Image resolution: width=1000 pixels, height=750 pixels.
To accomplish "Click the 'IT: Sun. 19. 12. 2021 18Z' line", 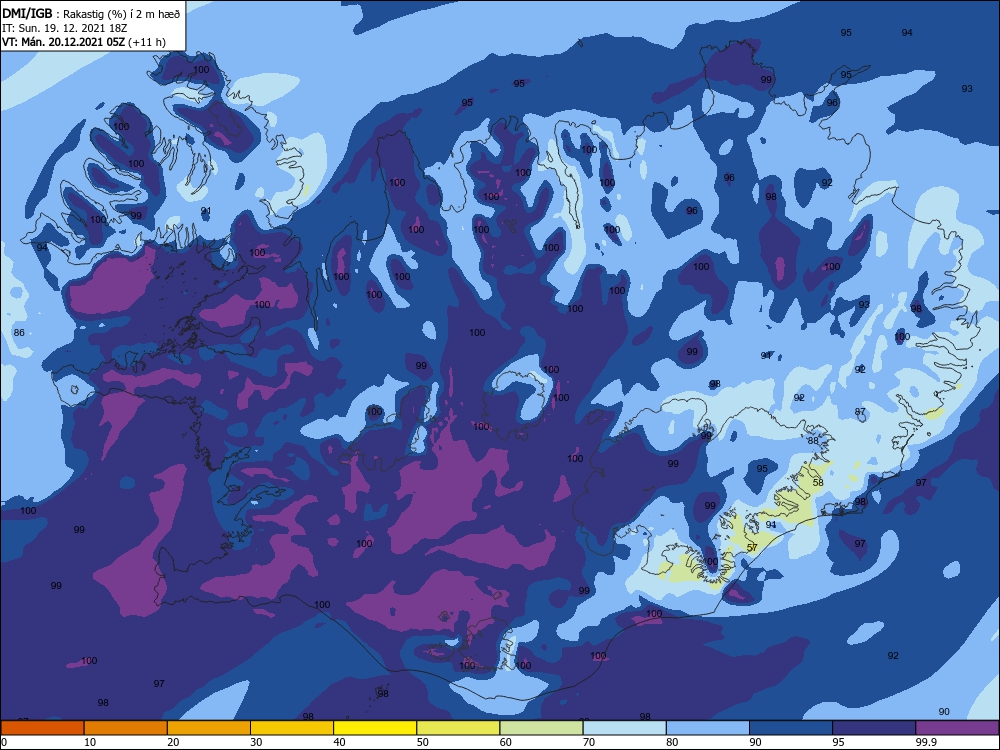I will pyautogui.click(x=64, y=28).
